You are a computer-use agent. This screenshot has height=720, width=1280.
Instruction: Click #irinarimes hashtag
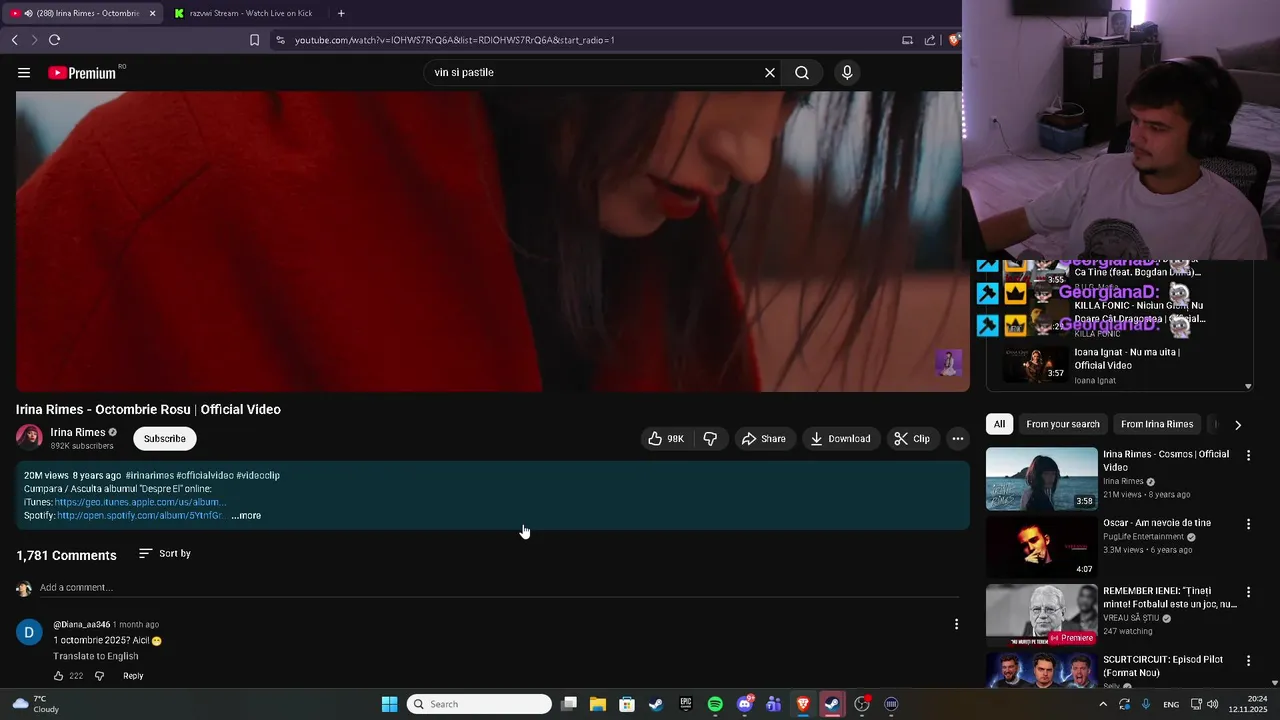pos(149,476)
